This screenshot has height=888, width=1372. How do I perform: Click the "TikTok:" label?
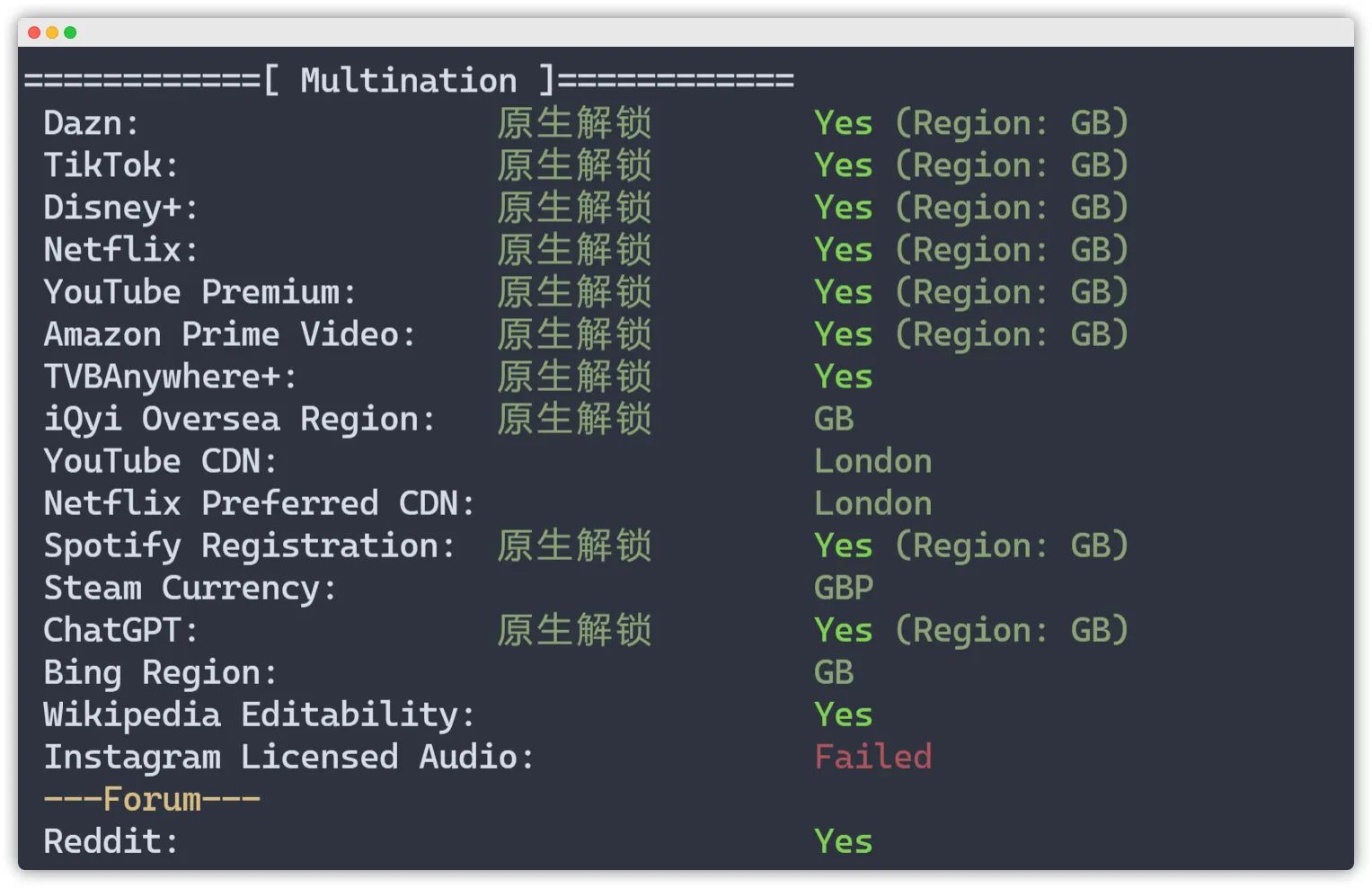click(111, 164)
